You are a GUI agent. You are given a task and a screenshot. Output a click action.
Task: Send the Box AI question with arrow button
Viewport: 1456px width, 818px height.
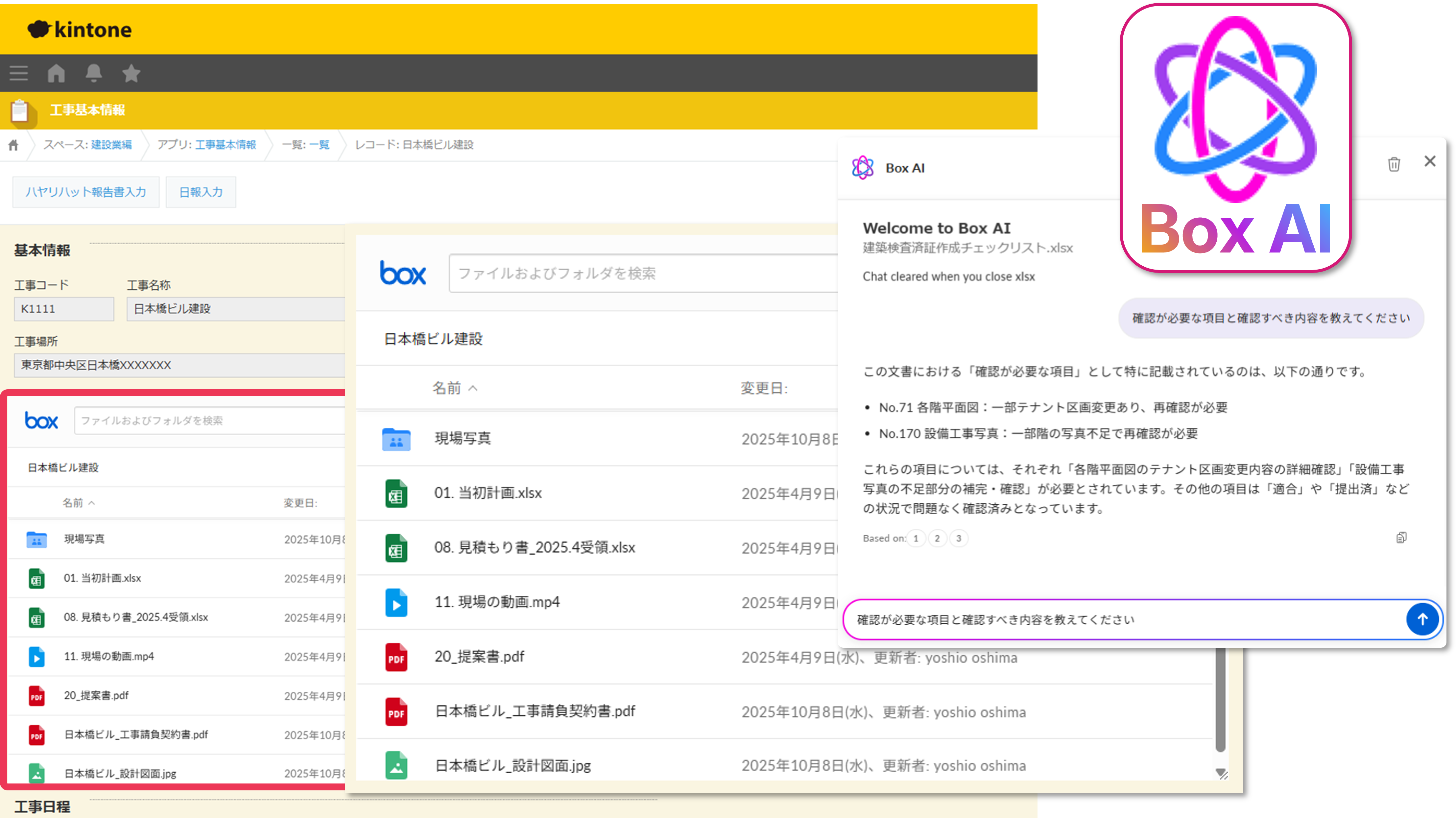(1422, 619)
